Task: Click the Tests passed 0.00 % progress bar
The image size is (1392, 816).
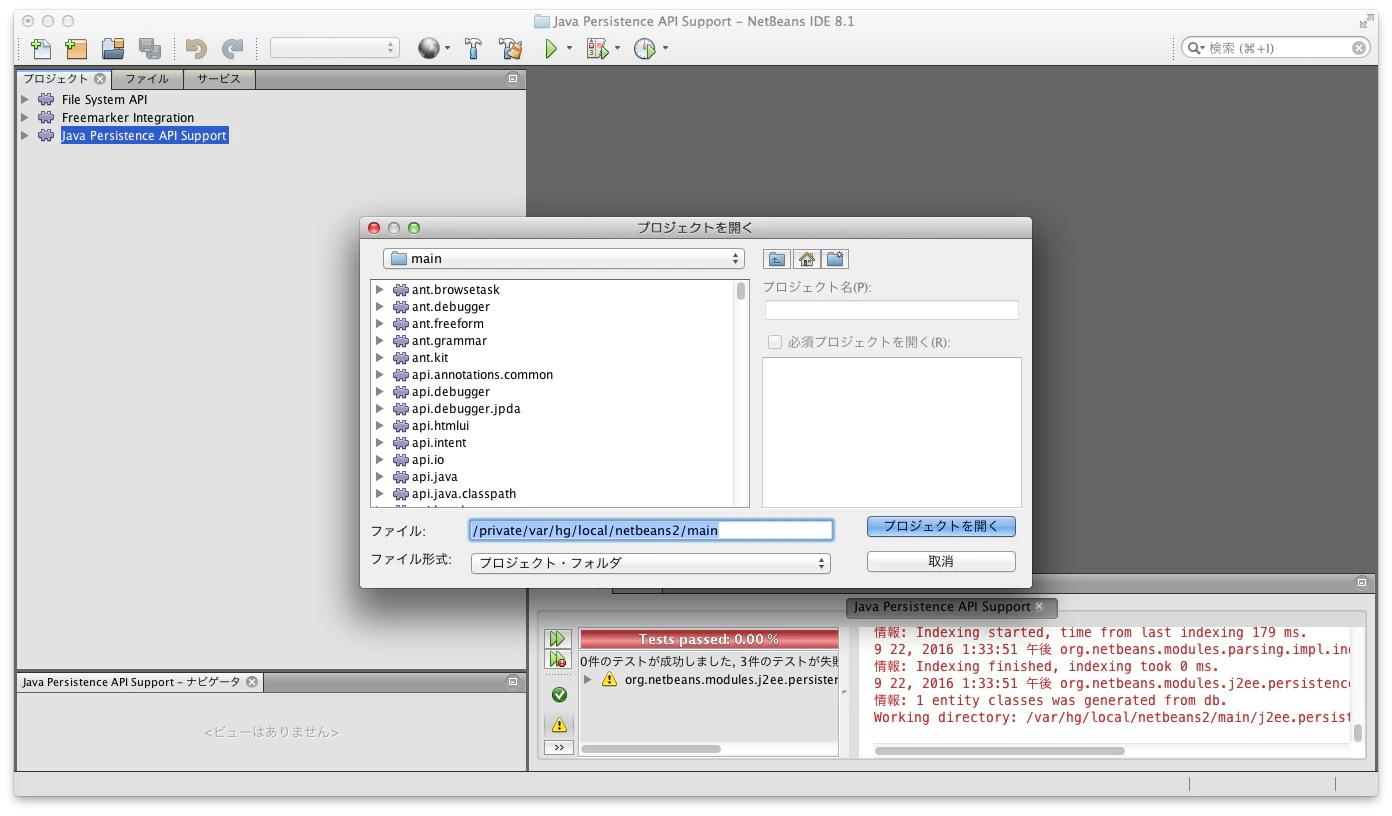Action: click(709, 639)
